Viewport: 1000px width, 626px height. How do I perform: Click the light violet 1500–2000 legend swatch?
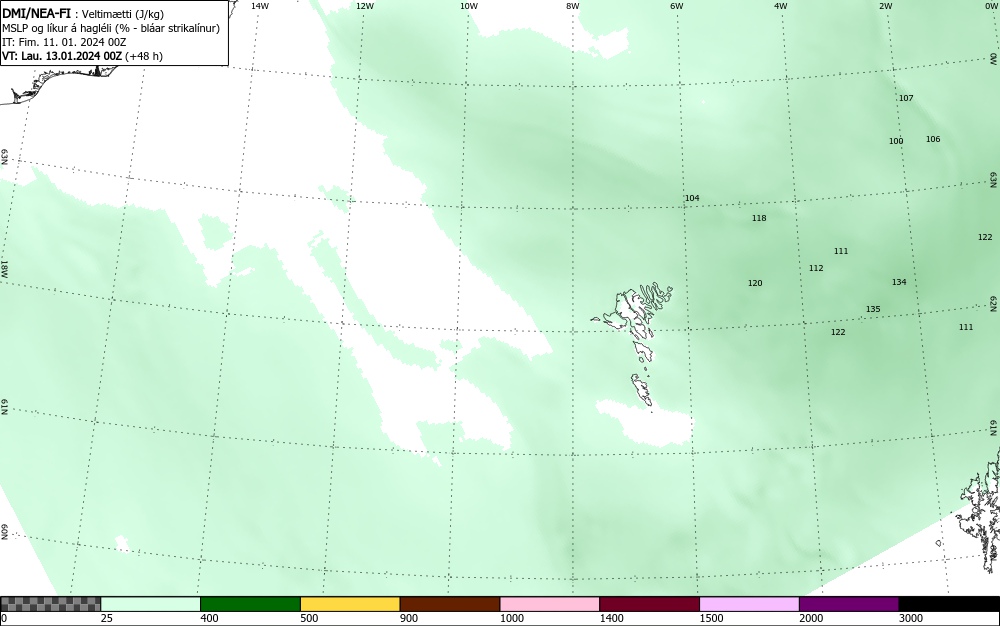tap(749, 604)
